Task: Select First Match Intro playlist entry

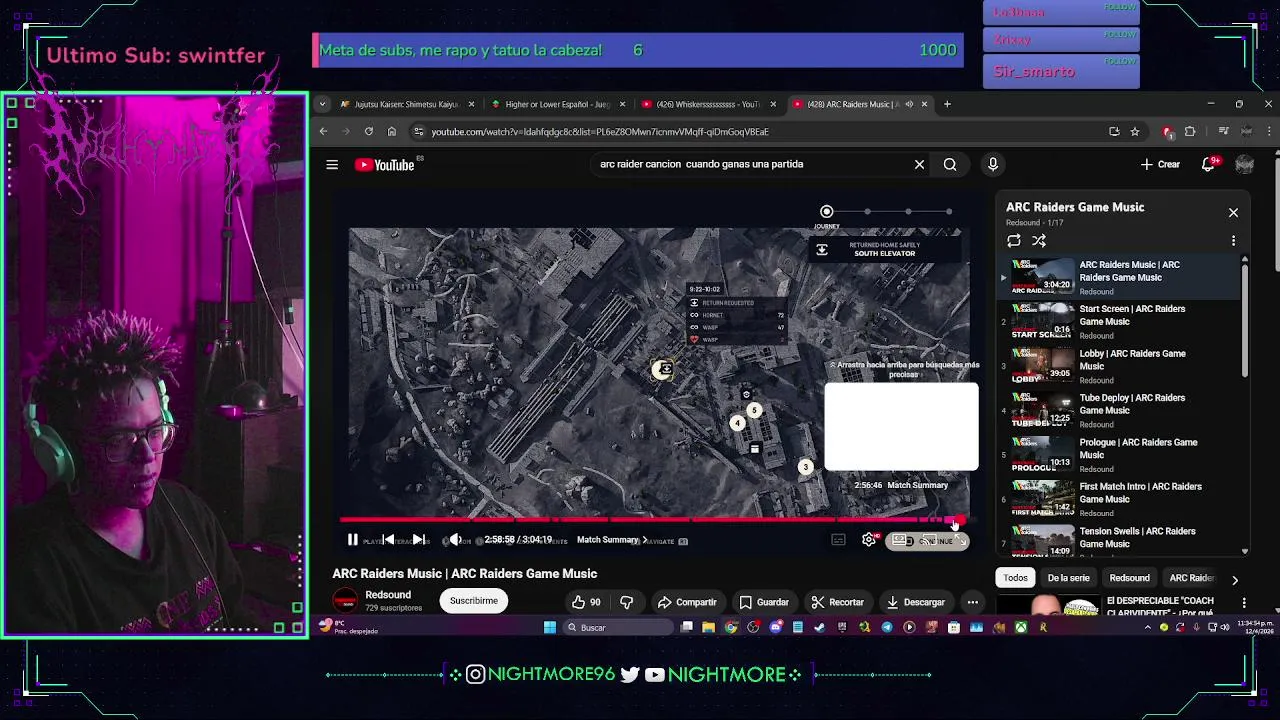Action: (x=1120, y=499)
